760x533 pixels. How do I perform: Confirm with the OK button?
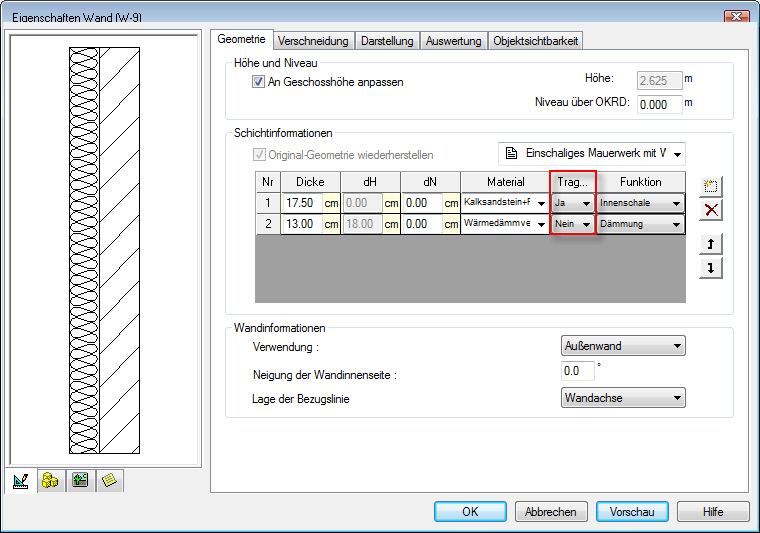click(470, 512)
